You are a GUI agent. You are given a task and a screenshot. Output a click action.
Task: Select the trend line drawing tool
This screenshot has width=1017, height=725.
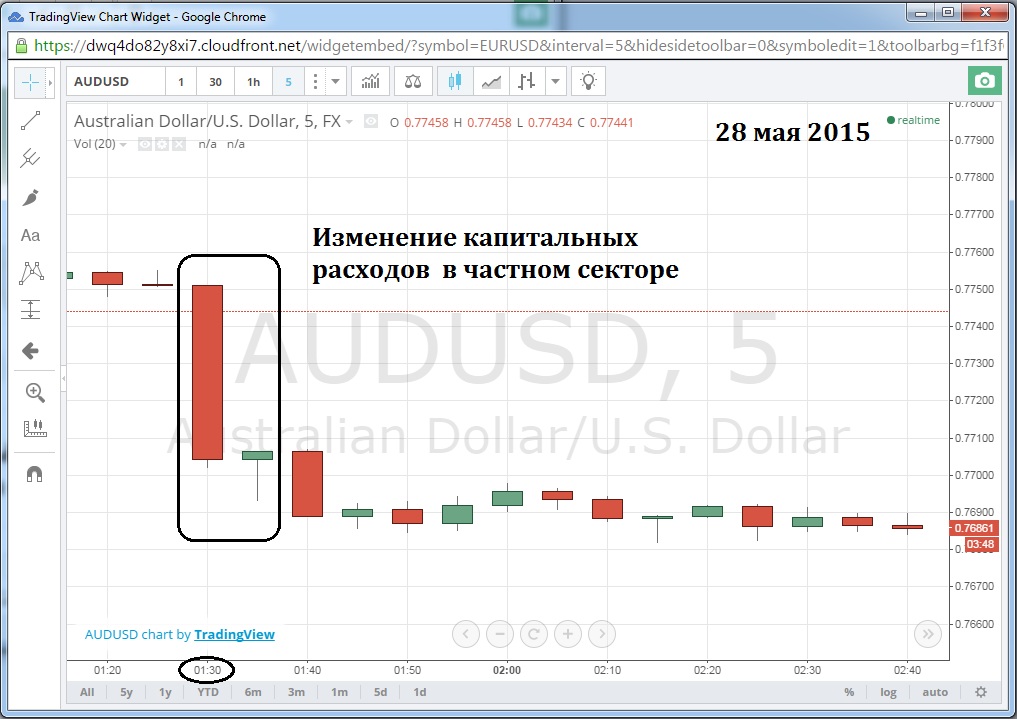pos(30,121)
